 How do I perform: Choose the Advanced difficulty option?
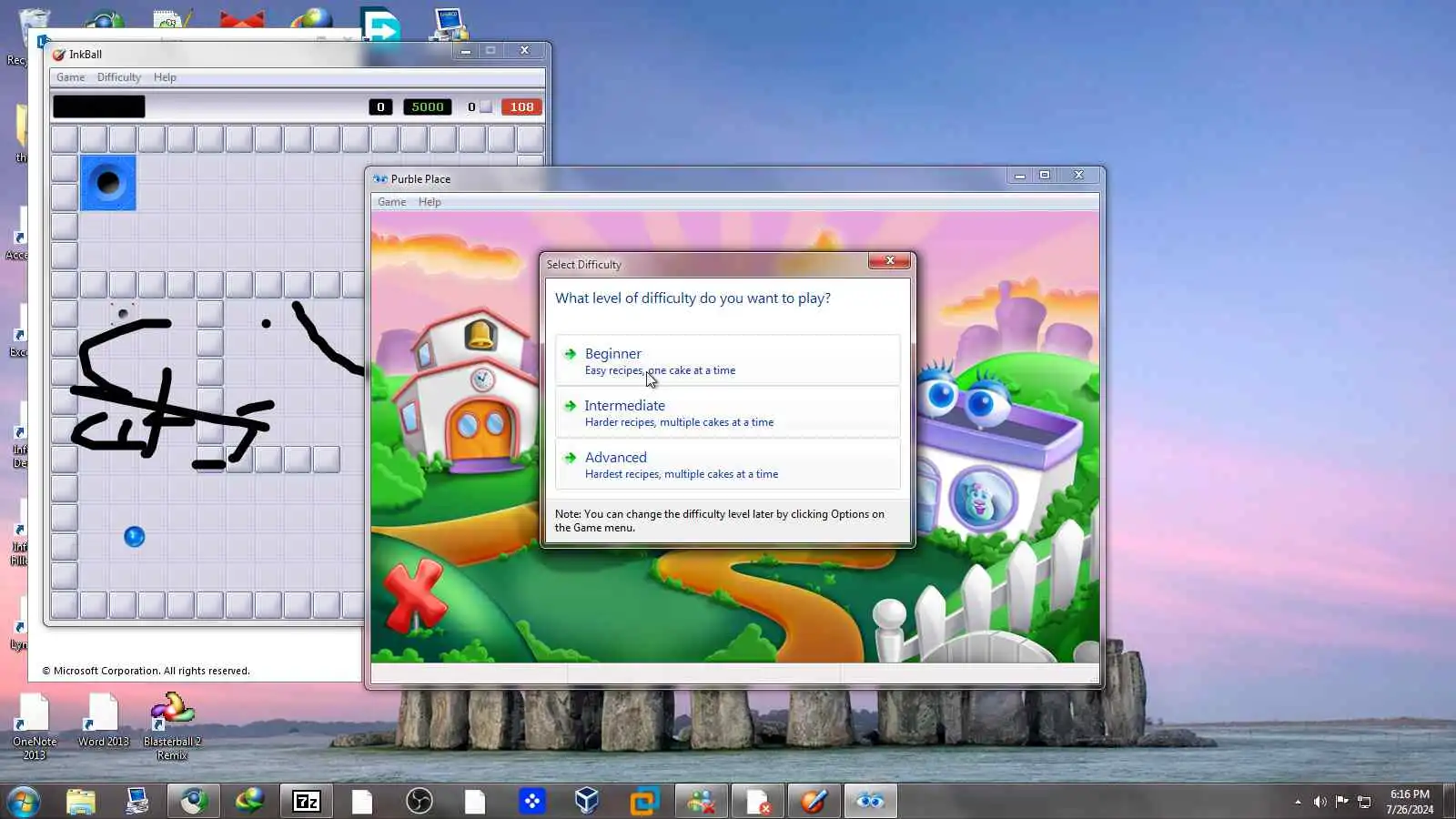pyautogui.click(x=728, y=464)
